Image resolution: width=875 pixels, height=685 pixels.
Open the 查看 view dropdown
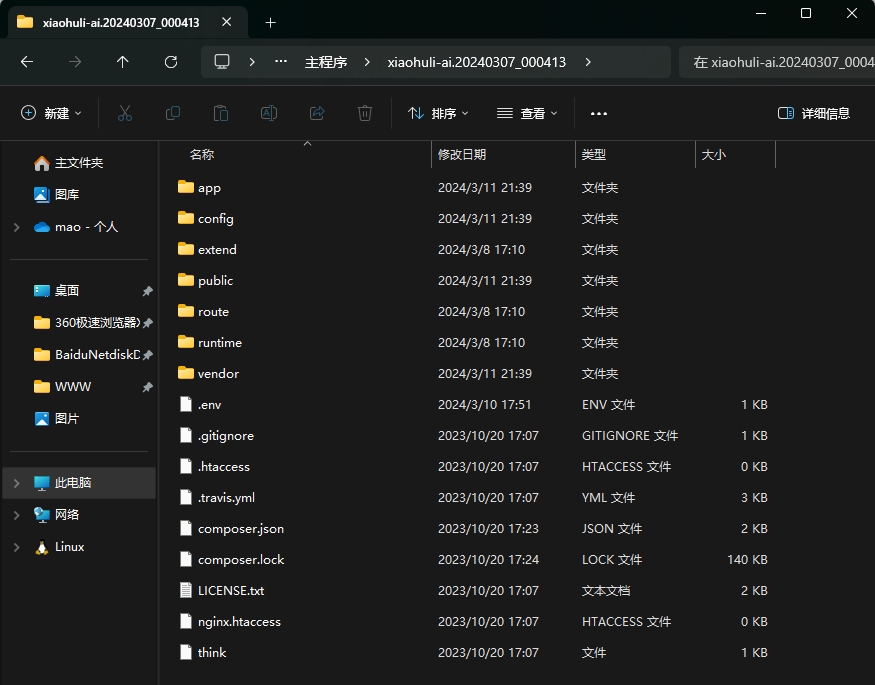tap(527, 114)
